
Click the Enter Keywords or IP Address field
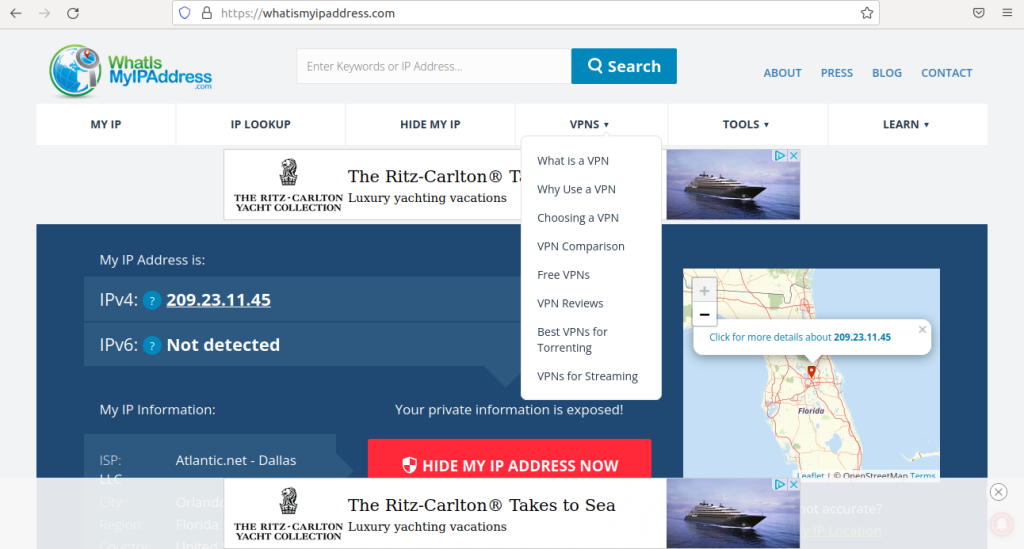tap(434, 66)
